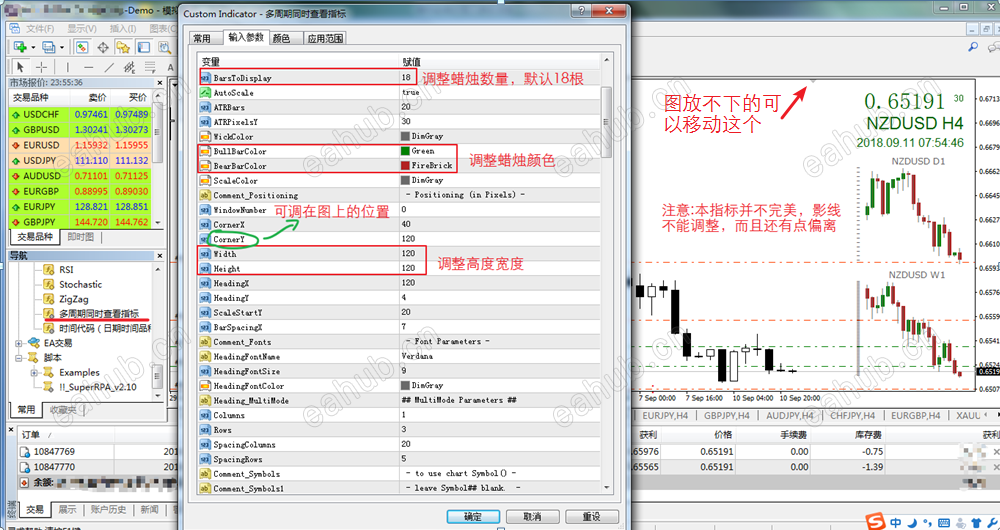Pick the BullBarColor Green swatch
This screenshot has height=530, width=1000.
404,151
